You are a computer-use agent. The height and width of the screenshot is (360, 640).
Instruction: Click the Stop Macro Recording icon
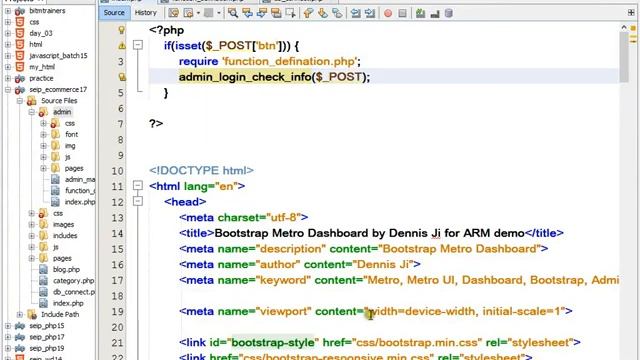click(x=402, y=13)
